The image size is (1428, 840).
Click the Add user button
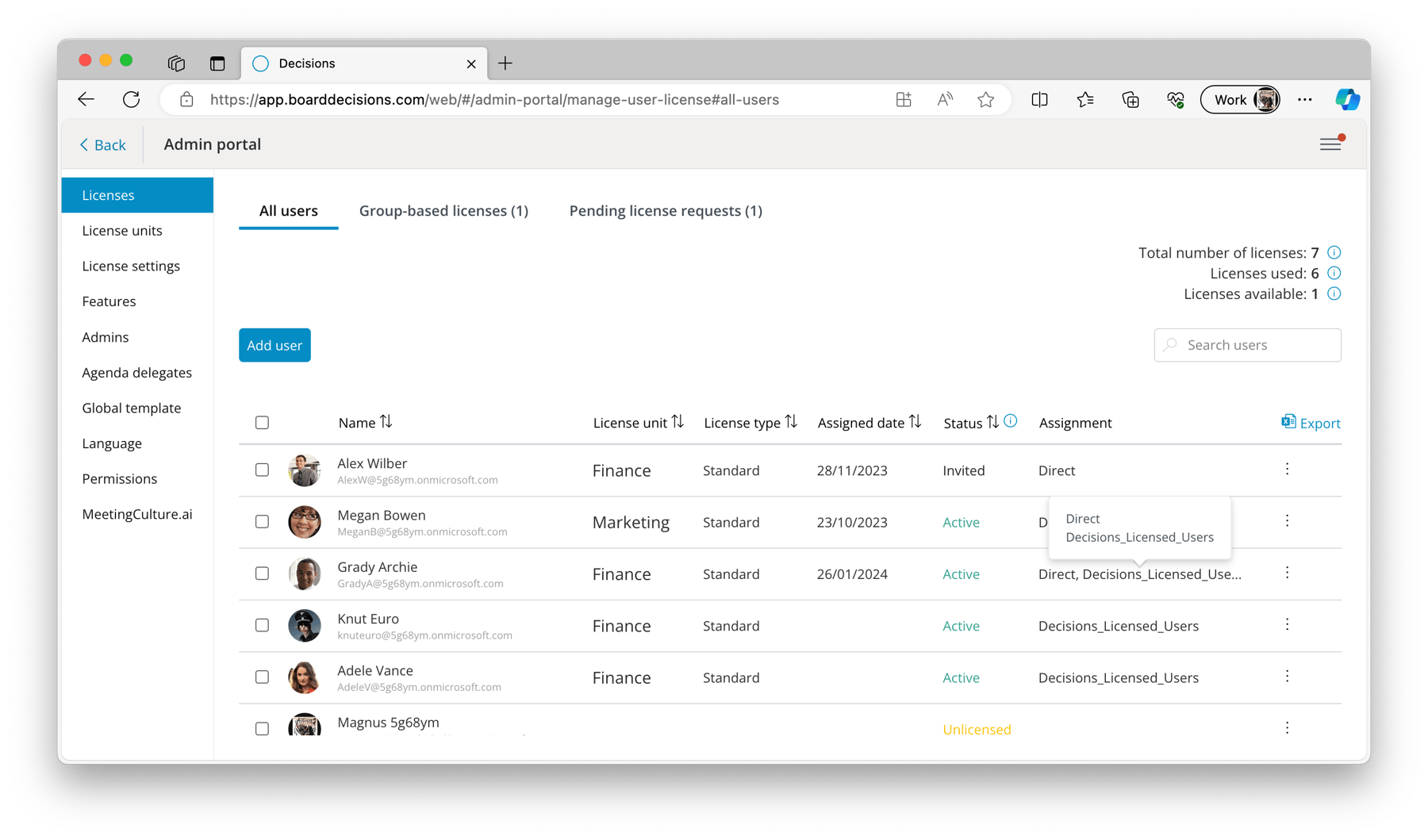(x=274, y=345)
